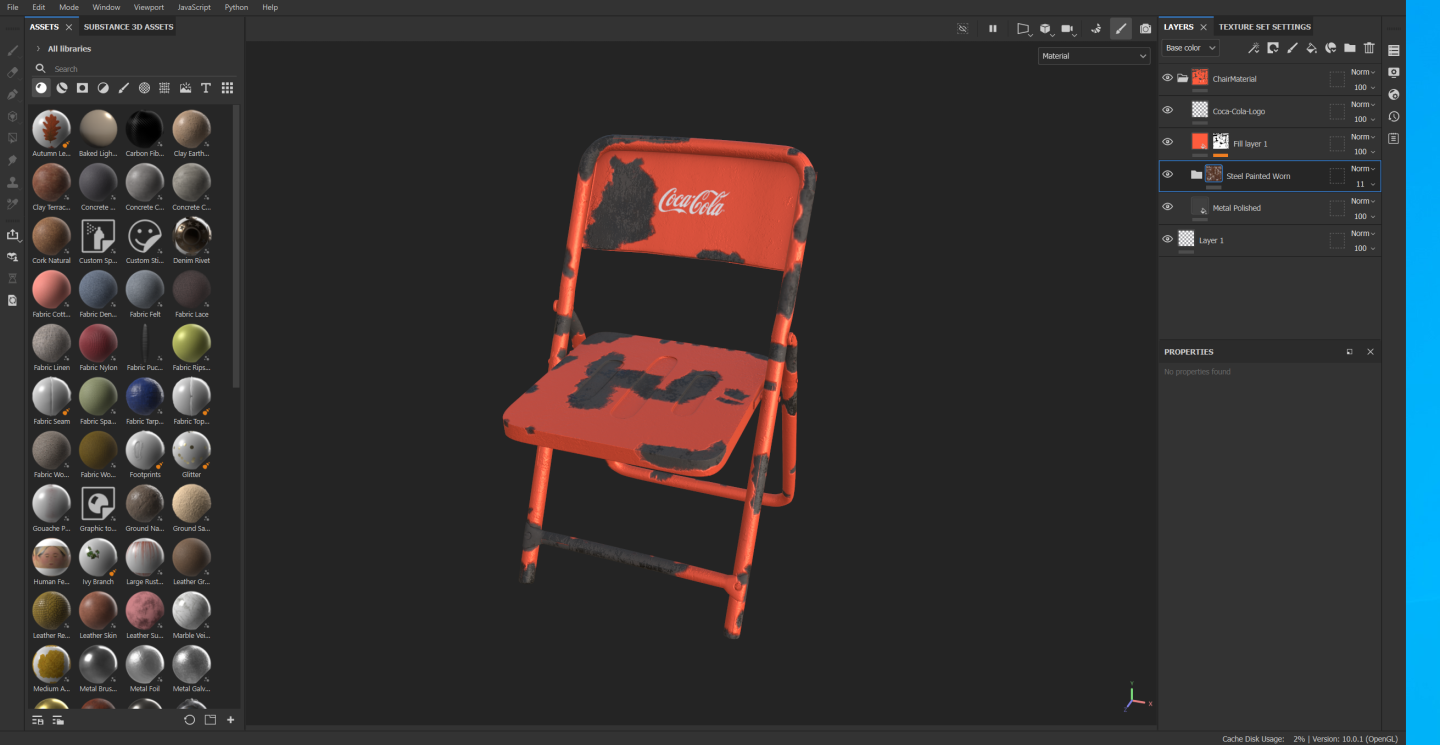Select the Polygon Fill cube tool

[13, 116]
